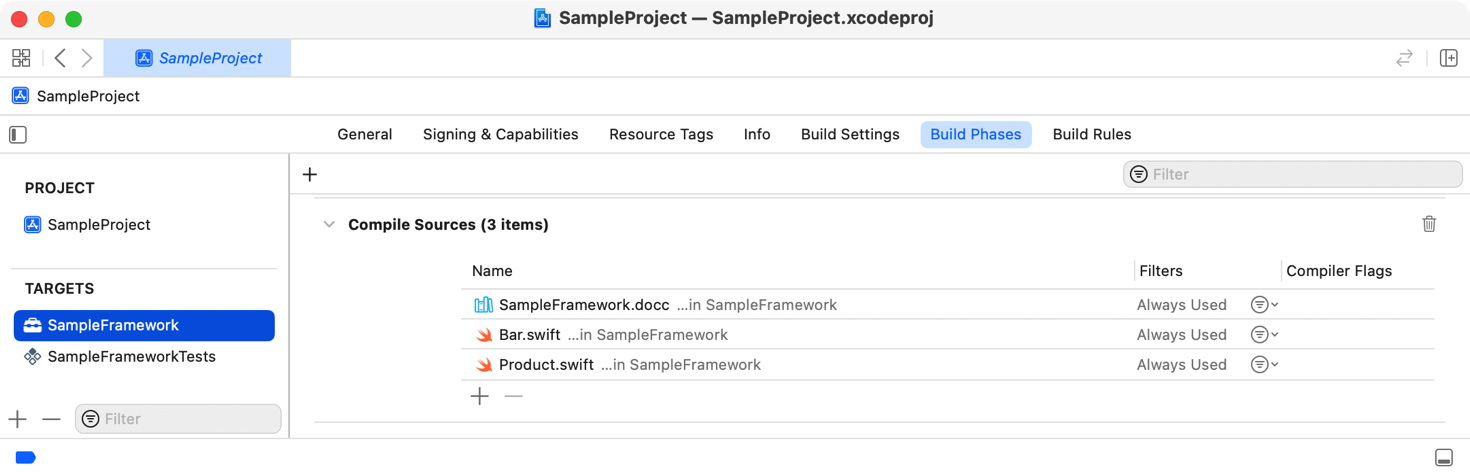1470x476 pixels.
Task: Click the remove source file minus button
Action: click(513, 396)
